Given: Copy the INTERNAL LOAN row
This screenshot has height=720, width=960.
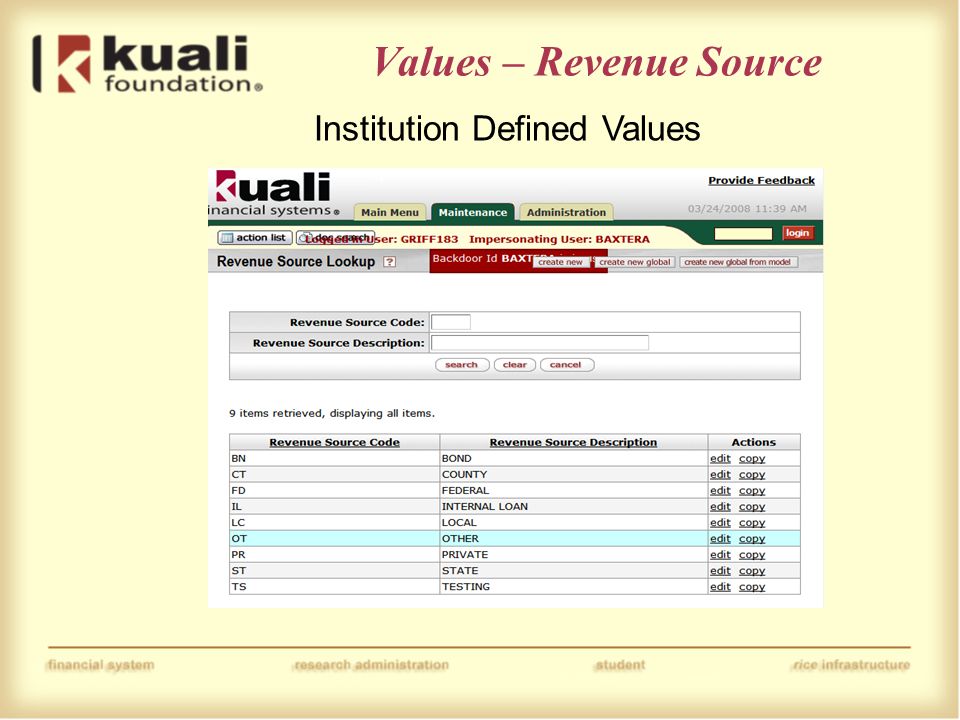Looking at the screenshot, I should click(752, 506).
